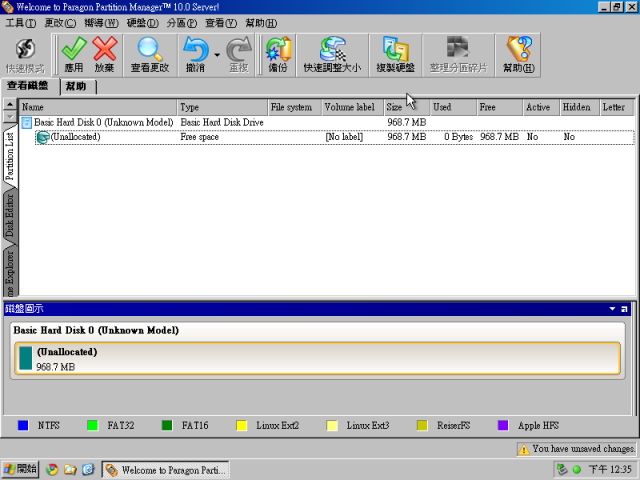Screen dimensions: 640x480
Task: Switch to the Disk View (查看磁盤) tab
Action: 28,86
